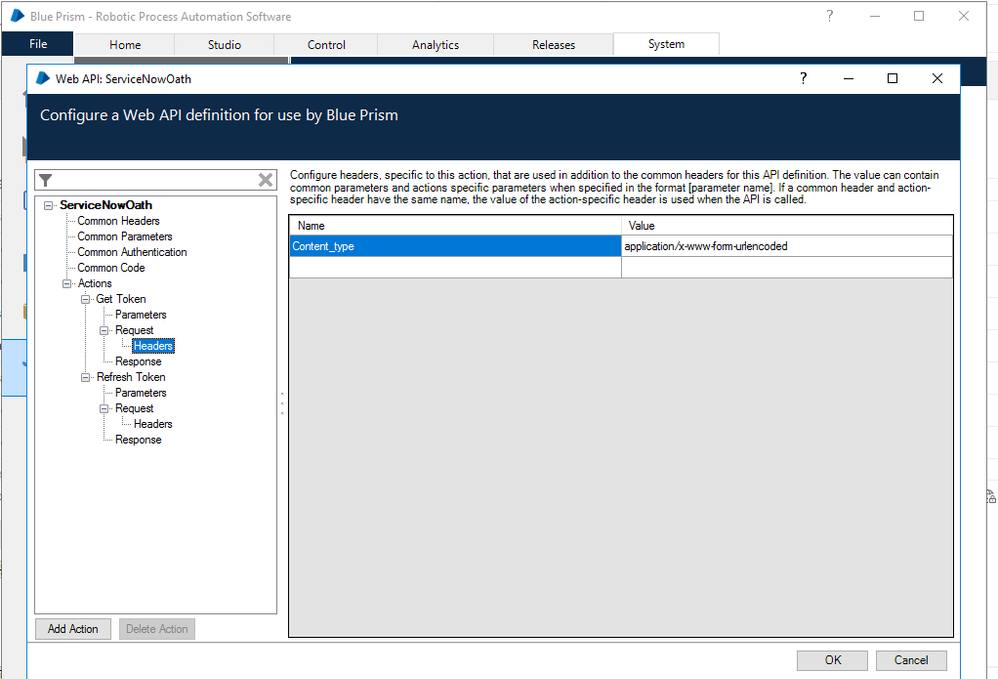Viewport: 998px width, 679px height.
Task: Click the Add Action button
Action: point(73,629)
